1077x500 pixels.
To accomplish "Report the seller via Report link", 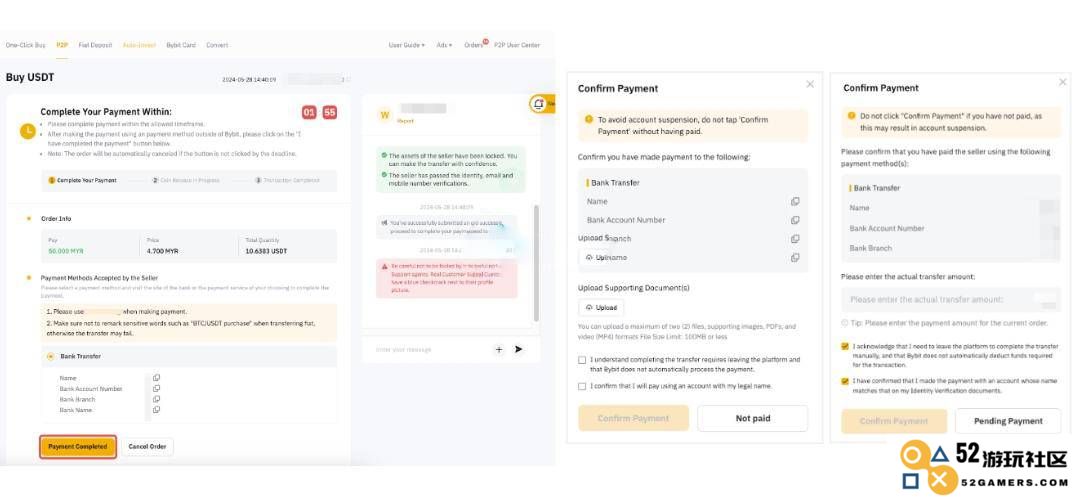I will pos(405,120).
